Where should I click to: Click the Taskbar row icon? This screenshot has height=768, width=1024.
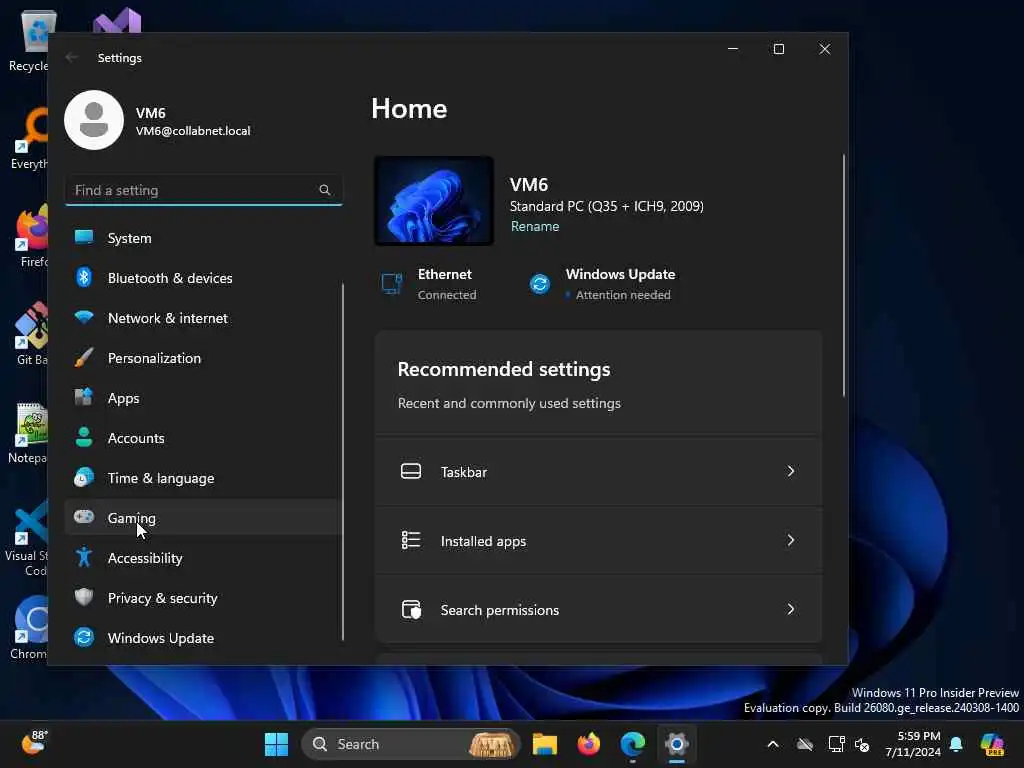411,471
